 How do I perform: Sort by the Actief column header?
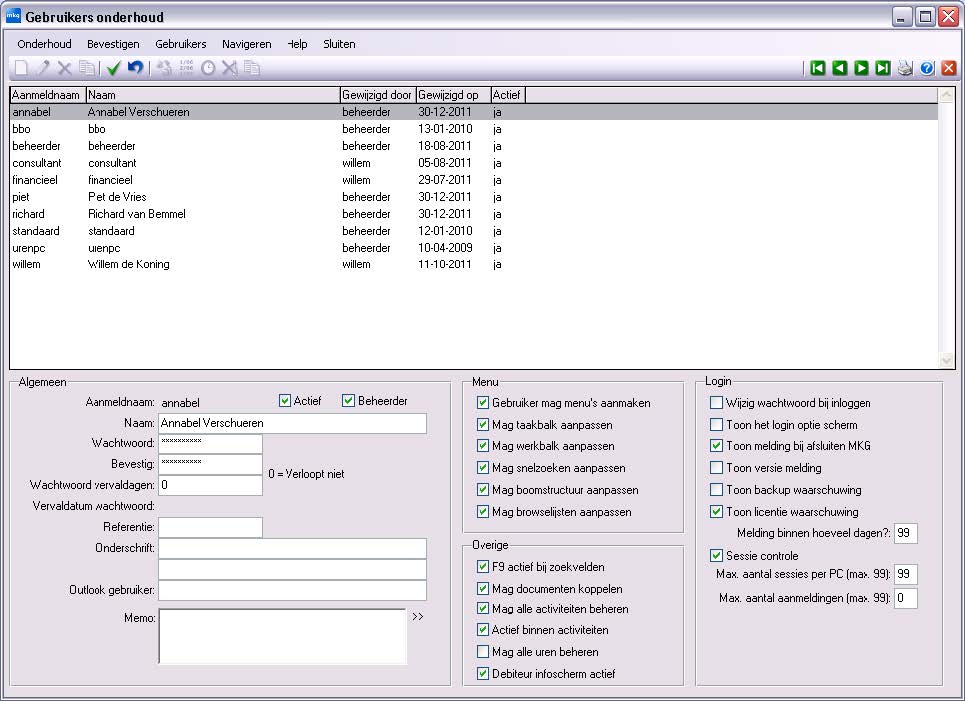coord(508,95)
